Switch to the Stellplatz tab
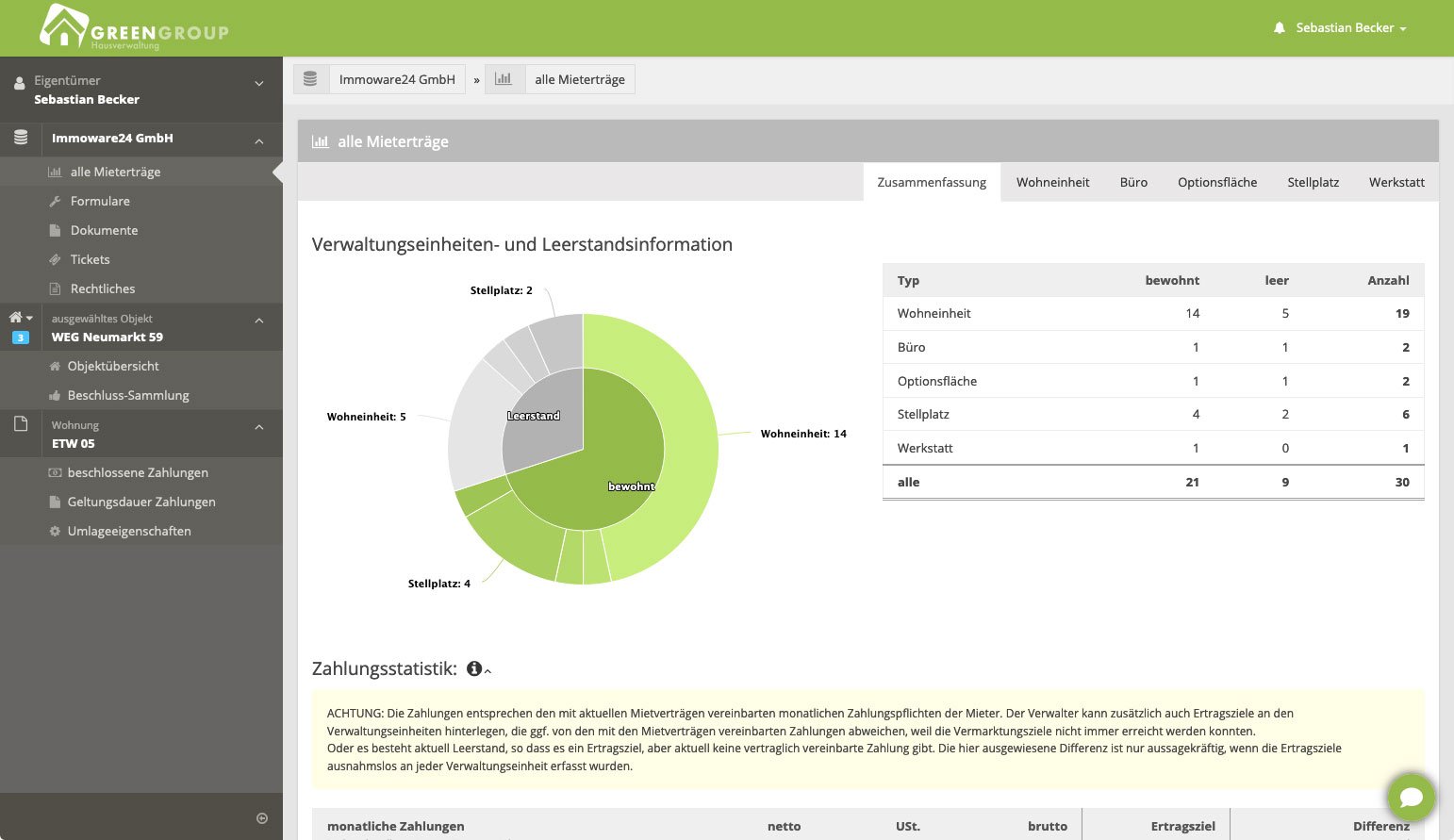 click(x=1314, y=182)
